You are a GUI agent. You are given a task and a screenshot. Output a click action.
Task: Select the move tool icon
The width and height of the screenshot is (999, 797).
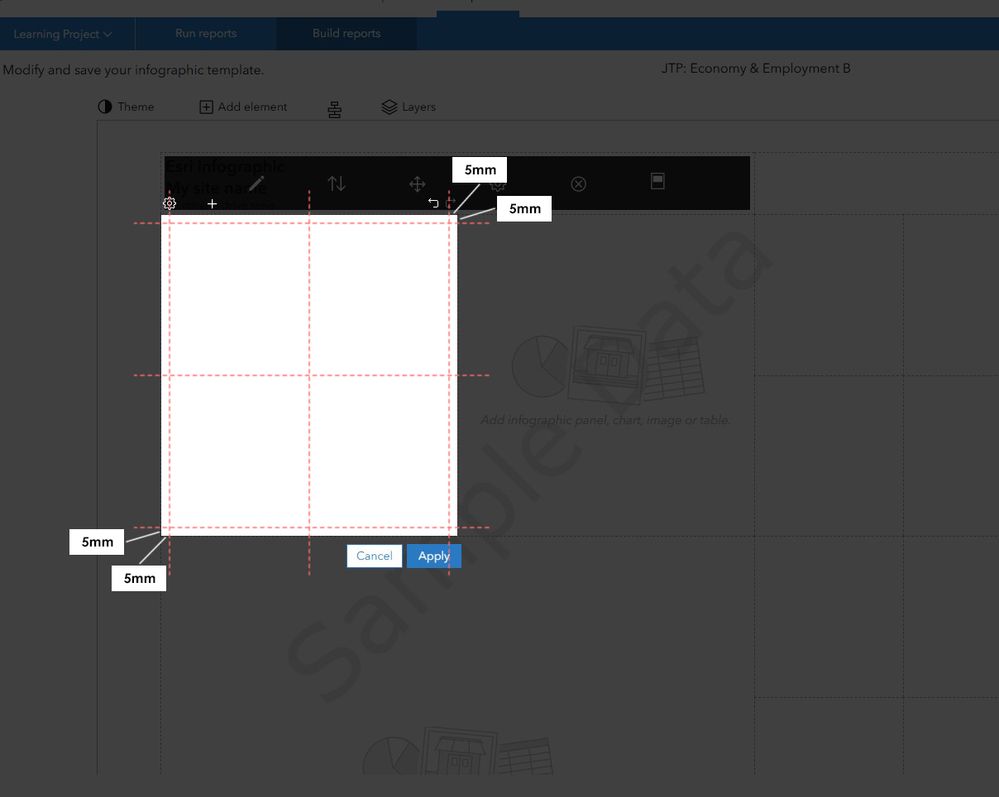point(417,183)
